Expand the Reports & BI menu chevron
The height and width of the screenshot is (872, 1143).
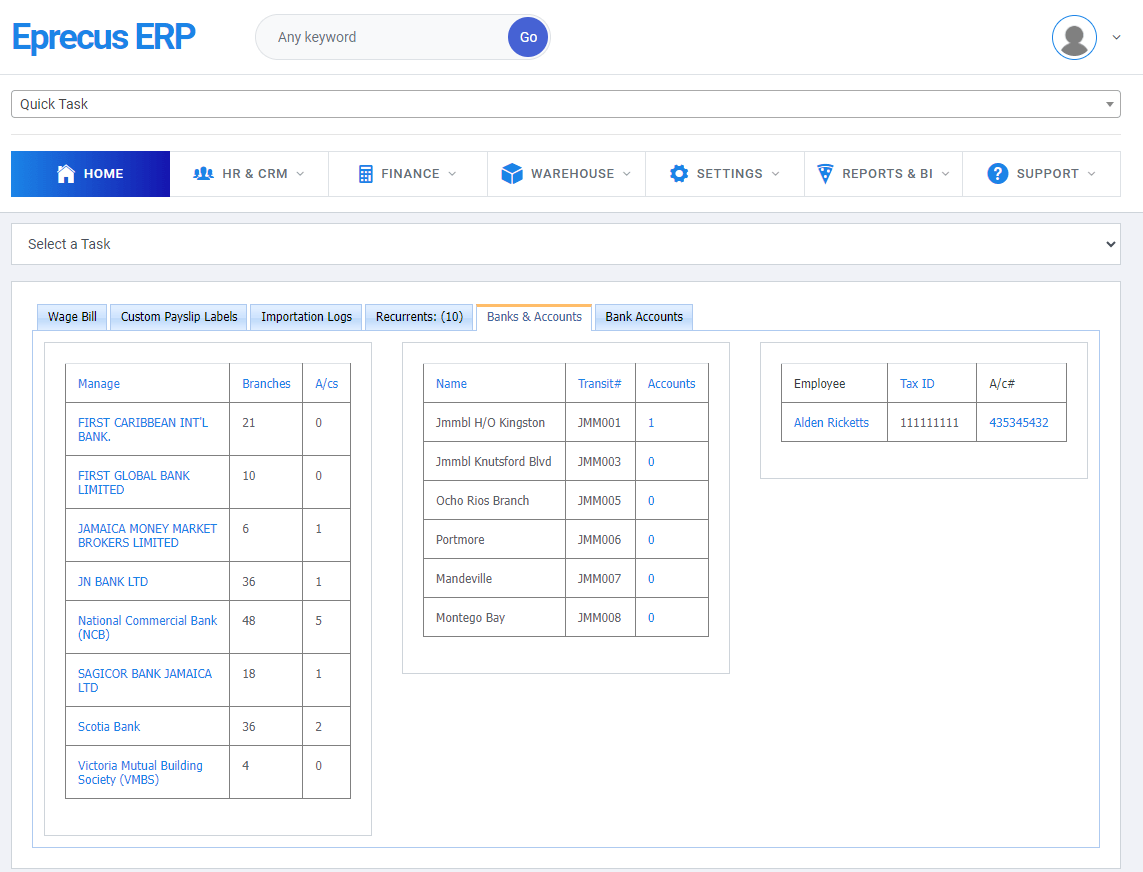coord(945,174)
